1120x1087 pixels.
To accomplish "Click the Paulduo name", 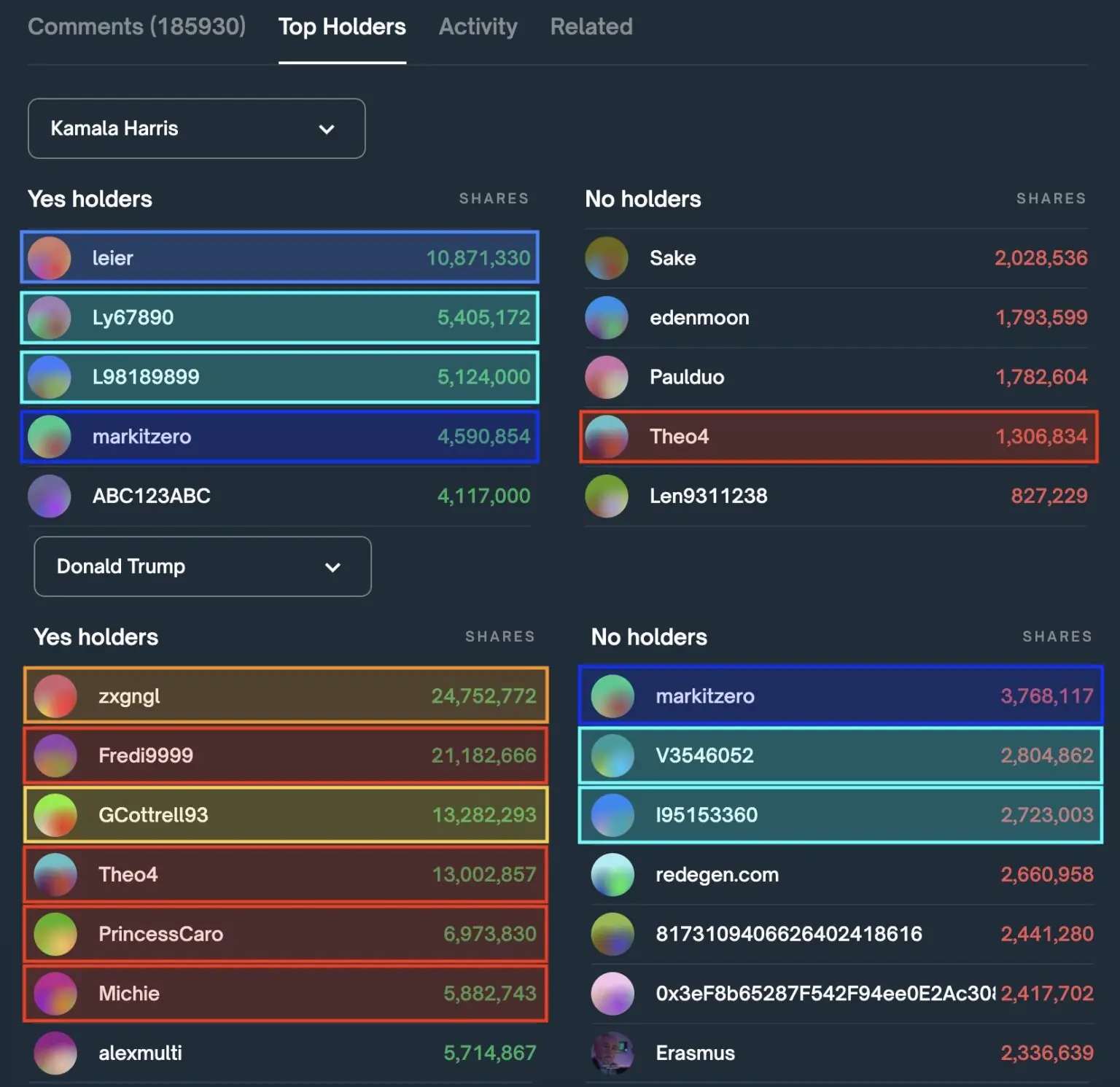I will [x=687, y=377].
